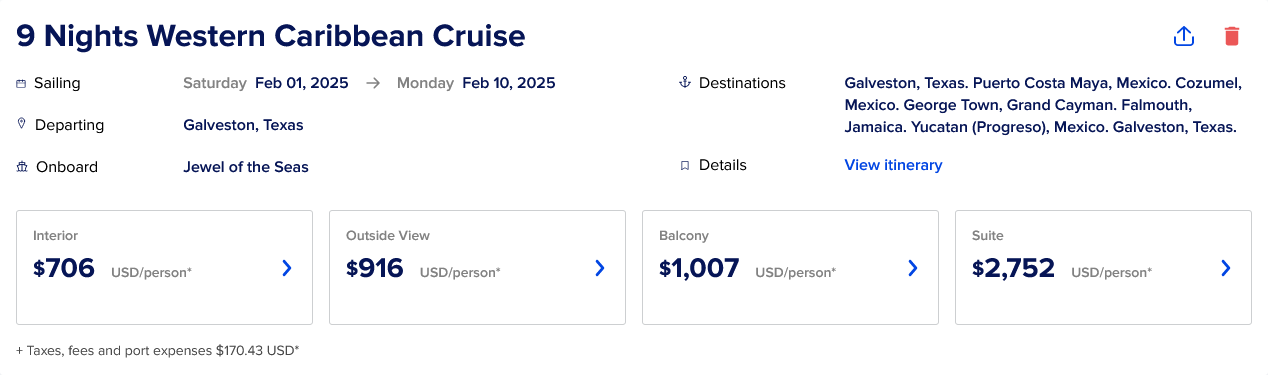The height and width of the screenshot is (375, 1268).
Task: Open the View itinerary link
Action: (x=893, y=165)
